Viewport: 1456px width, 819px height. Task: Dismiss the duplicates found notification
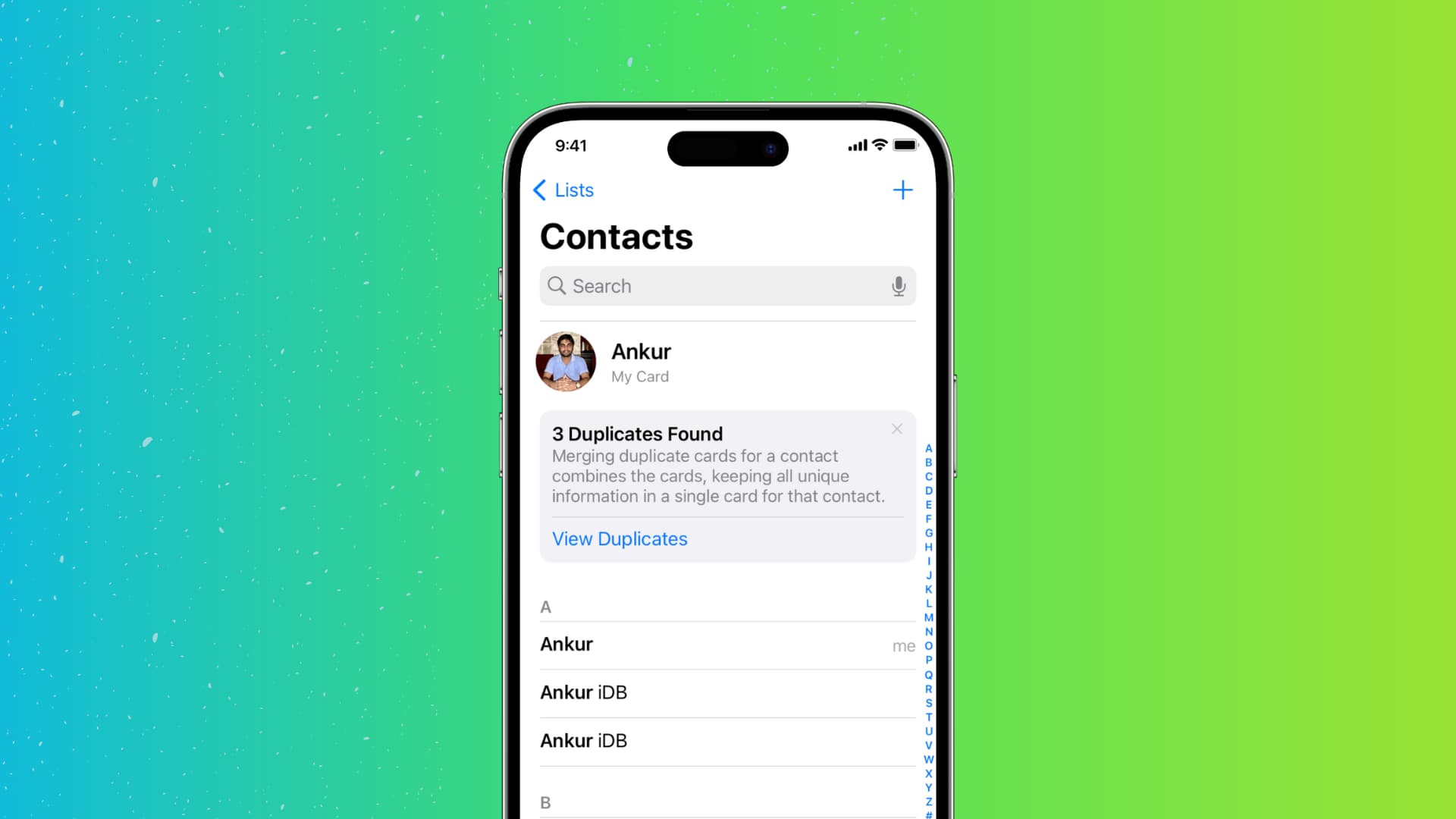(897, 429)
